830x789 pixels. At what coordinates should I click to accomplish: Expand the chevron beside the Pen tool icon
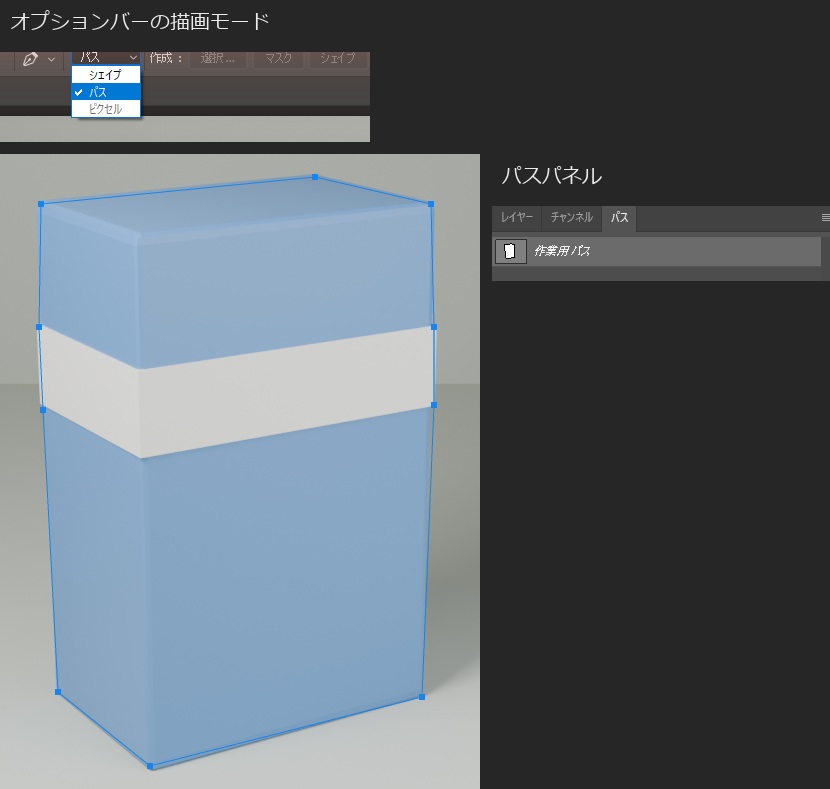pos(51,59)
